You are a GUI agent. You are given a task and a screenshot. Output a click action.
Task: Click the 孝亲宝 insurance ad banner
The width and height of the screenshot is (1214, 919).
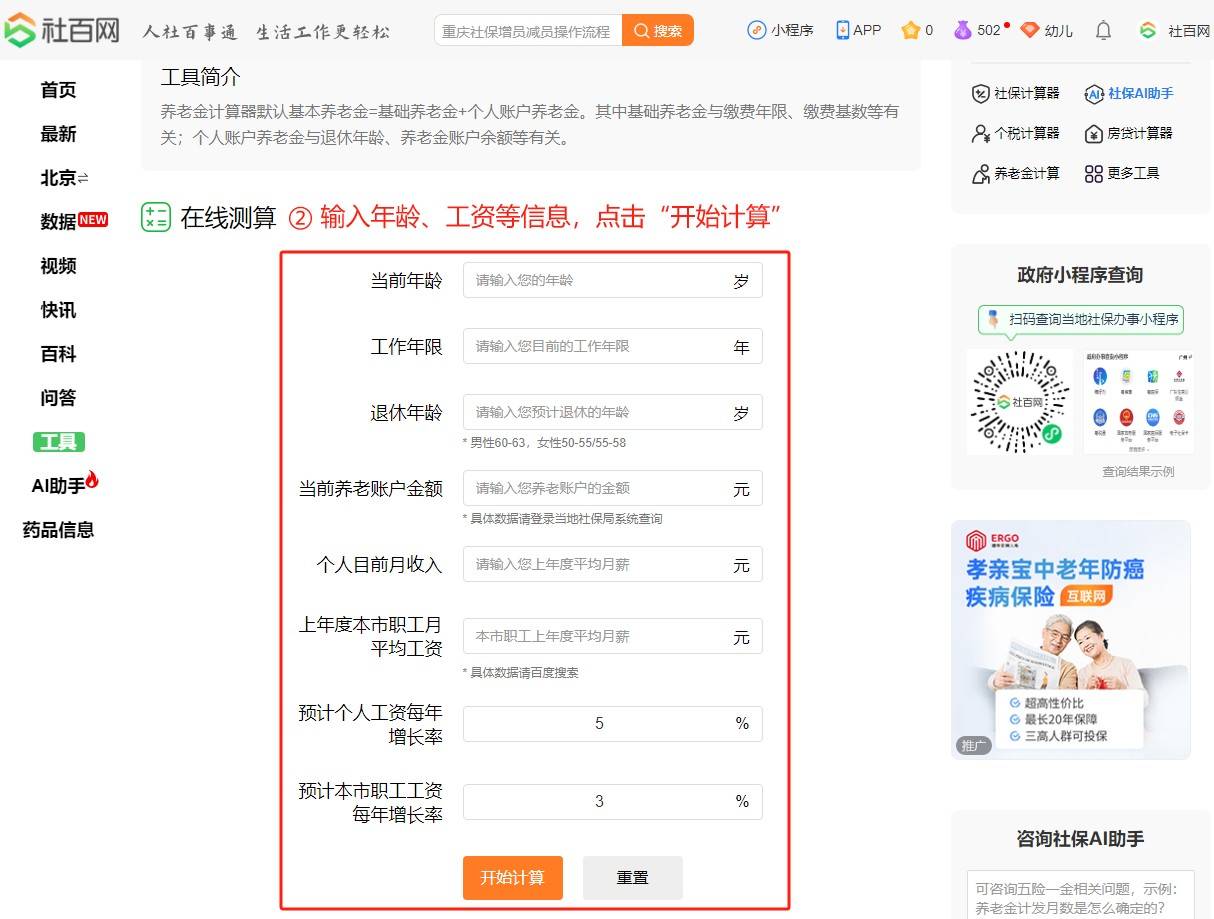pos(1070,639)
